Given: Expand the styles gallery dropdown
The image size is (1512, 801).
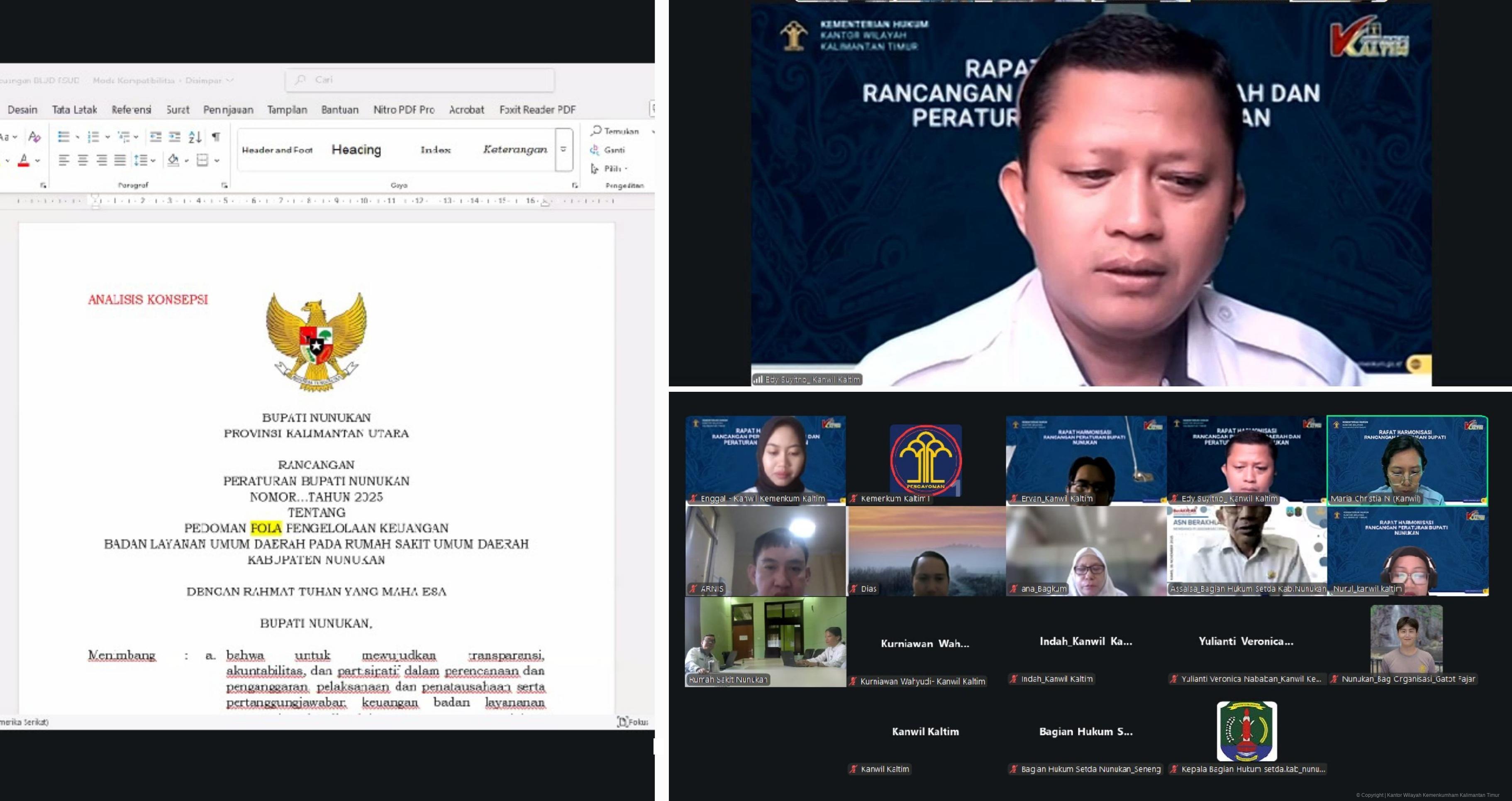Looking at the screenshot, I should coord(563,150).
